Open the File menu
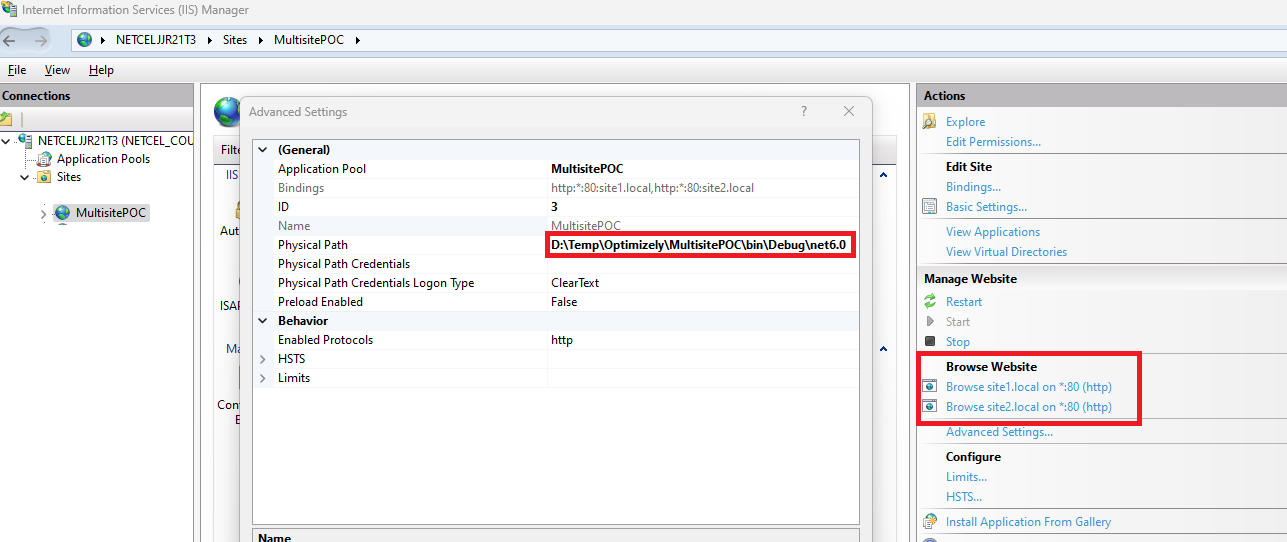This screenshot has width=1287, height=542. pyautogui.click(x=17, y=70)
